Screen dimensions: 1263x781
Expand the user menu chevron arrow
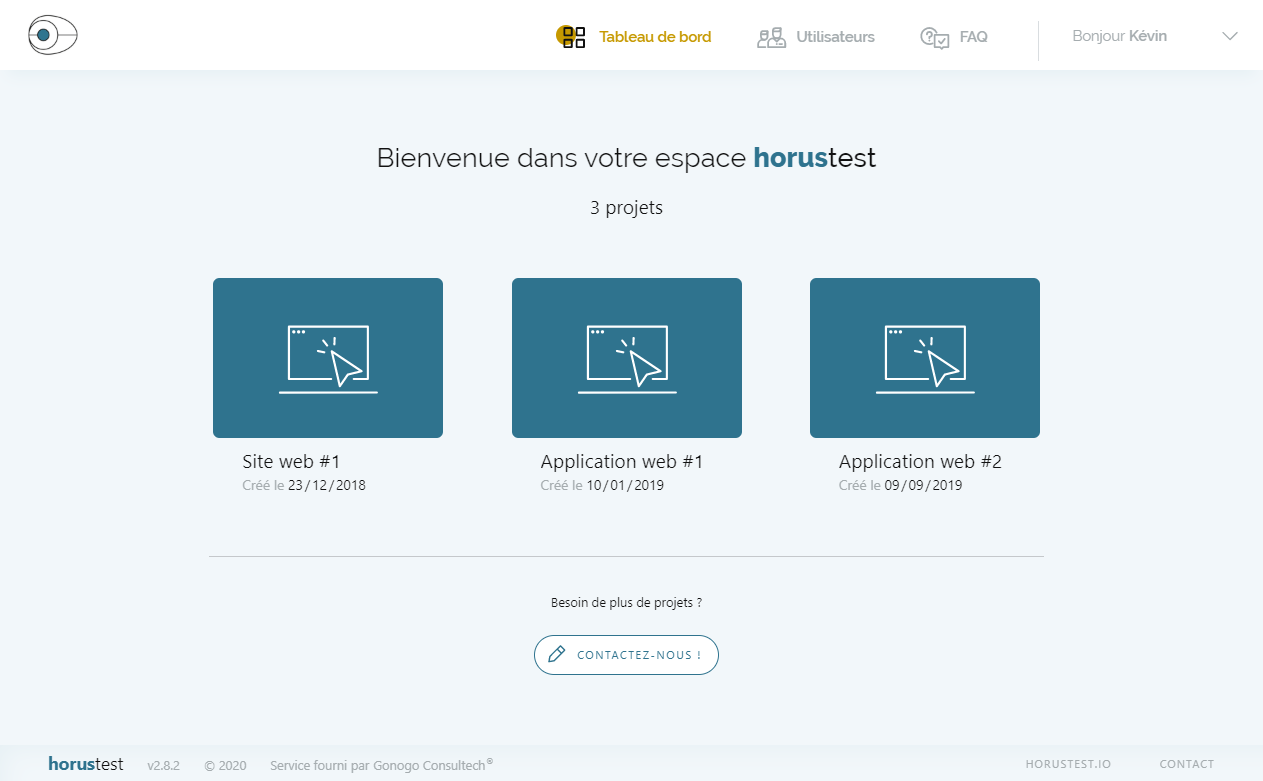click(x=1230, y=37)
